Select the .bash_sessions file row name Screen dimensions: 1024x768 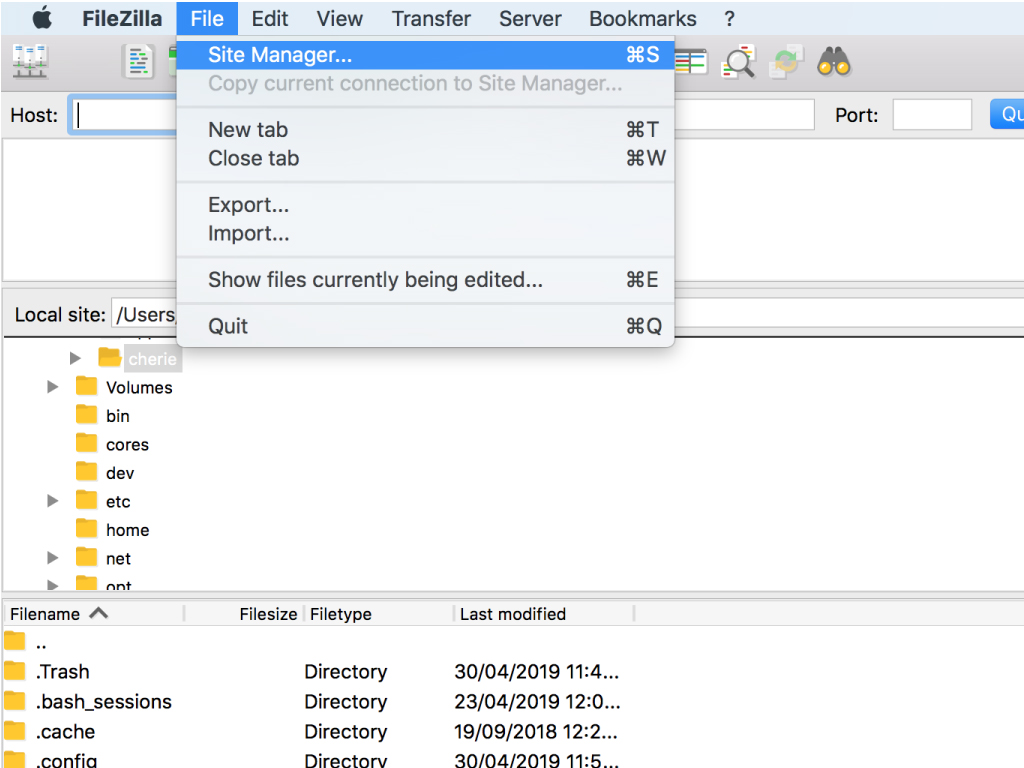(104, 701)
